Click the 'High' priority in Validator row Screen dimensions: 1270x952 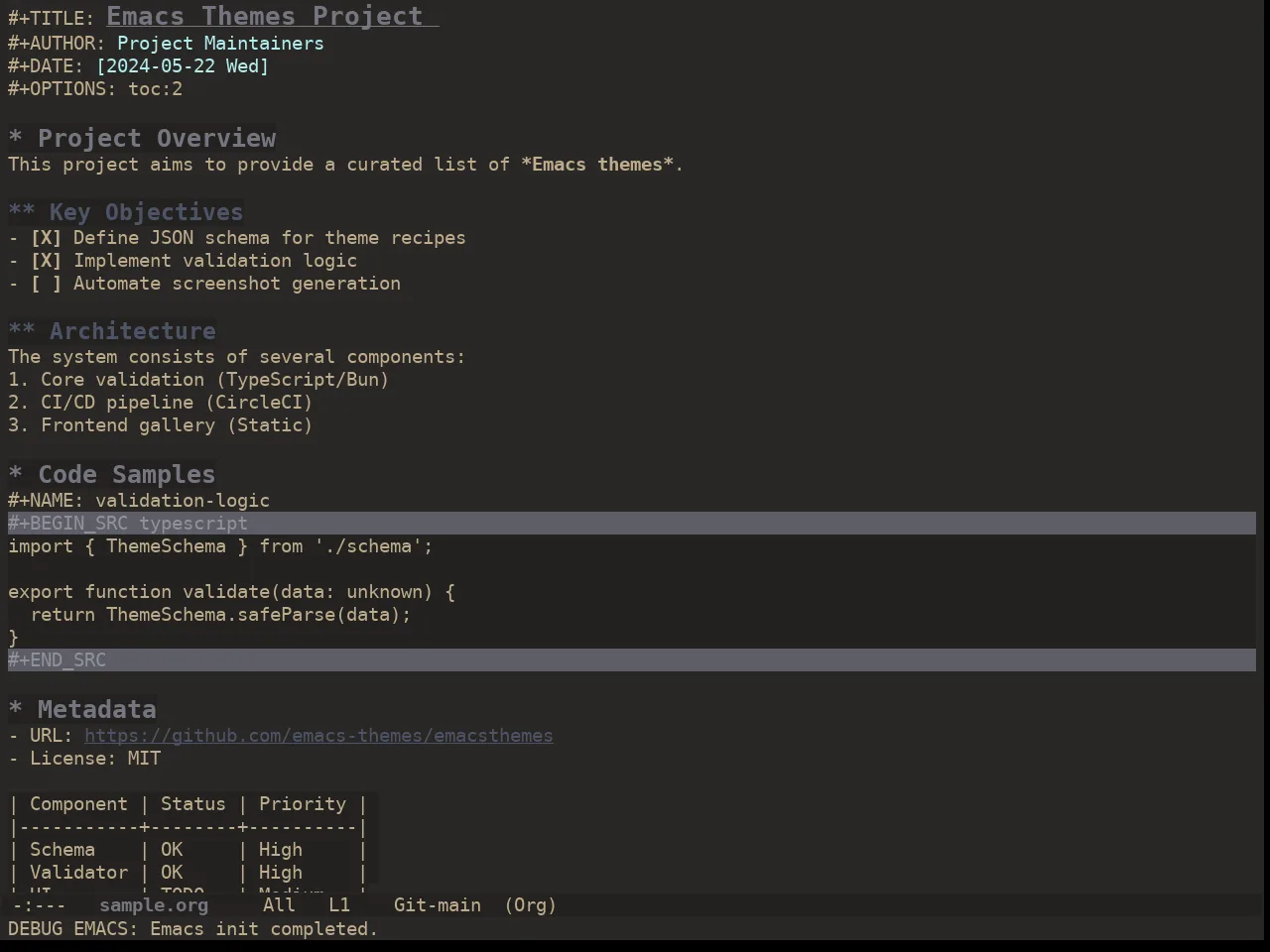coord(281,873)
